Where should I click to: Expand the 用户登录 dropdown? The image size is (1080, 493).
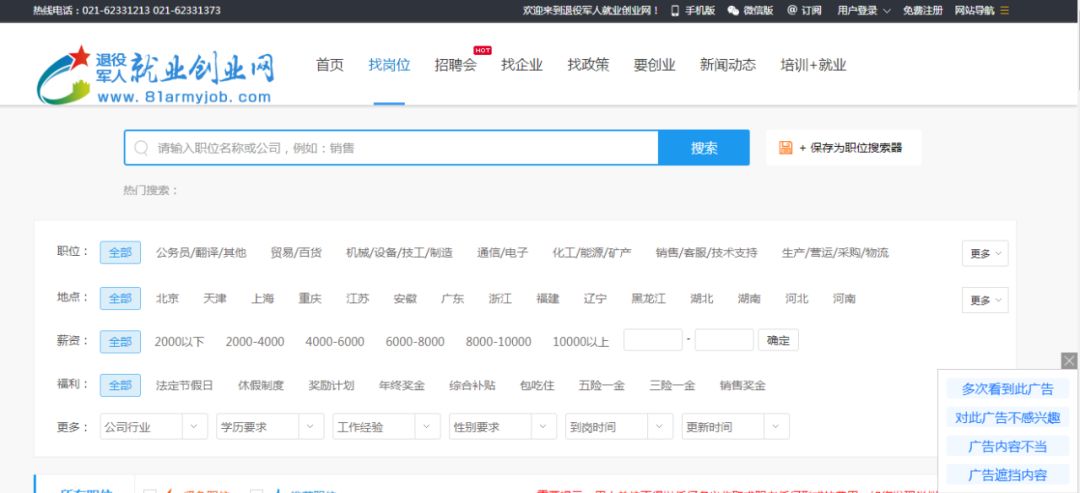[864, 10]
